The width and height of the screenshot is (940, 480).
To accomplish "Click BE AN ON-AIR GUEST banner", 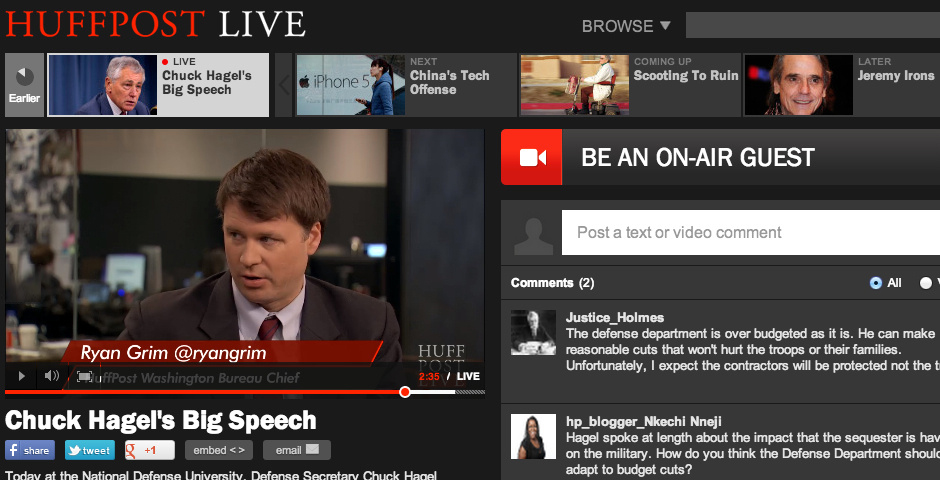I will [721, 157].
